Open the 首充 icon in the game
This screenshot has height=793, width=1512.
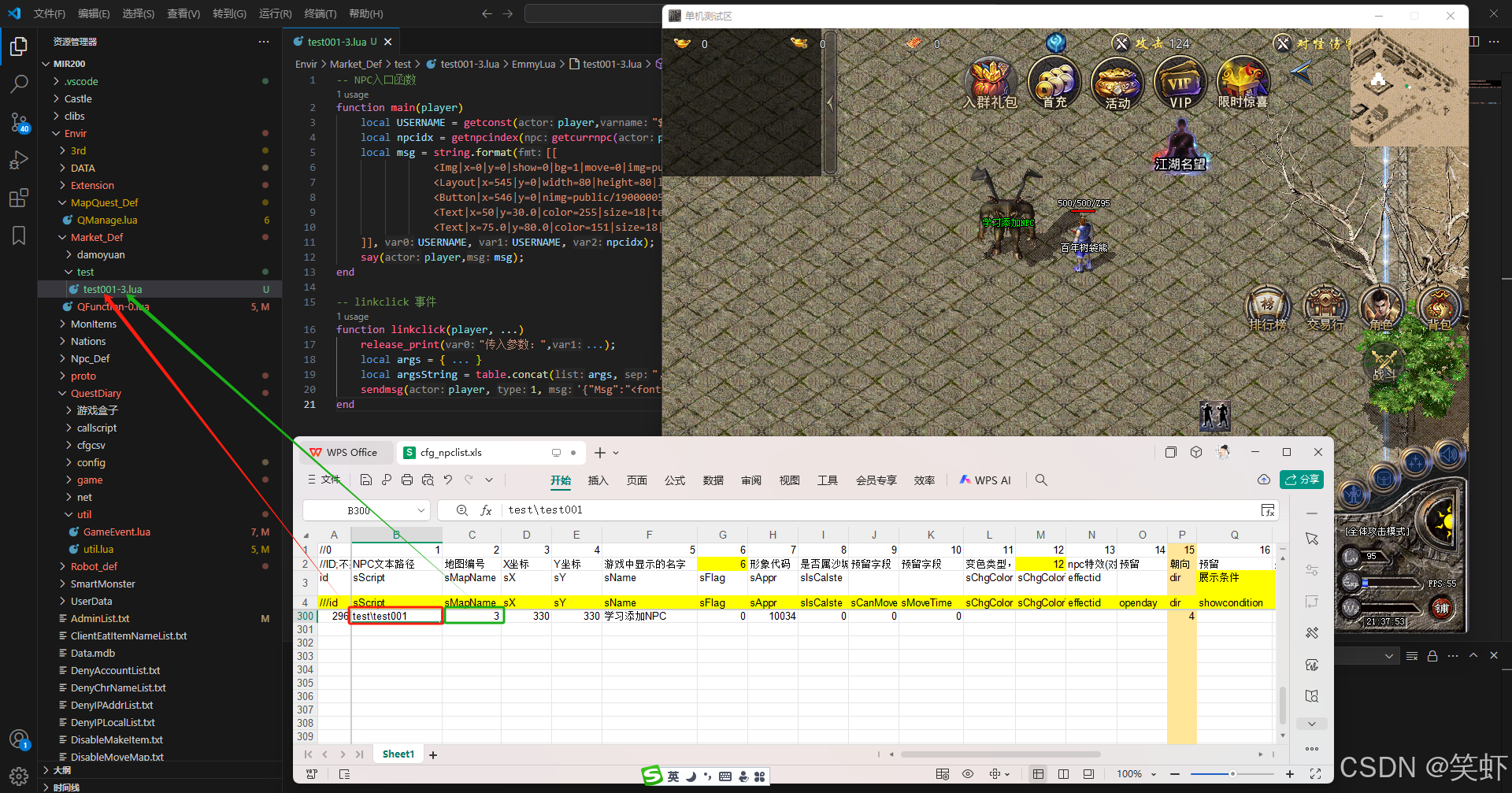tap(1054, 83)
